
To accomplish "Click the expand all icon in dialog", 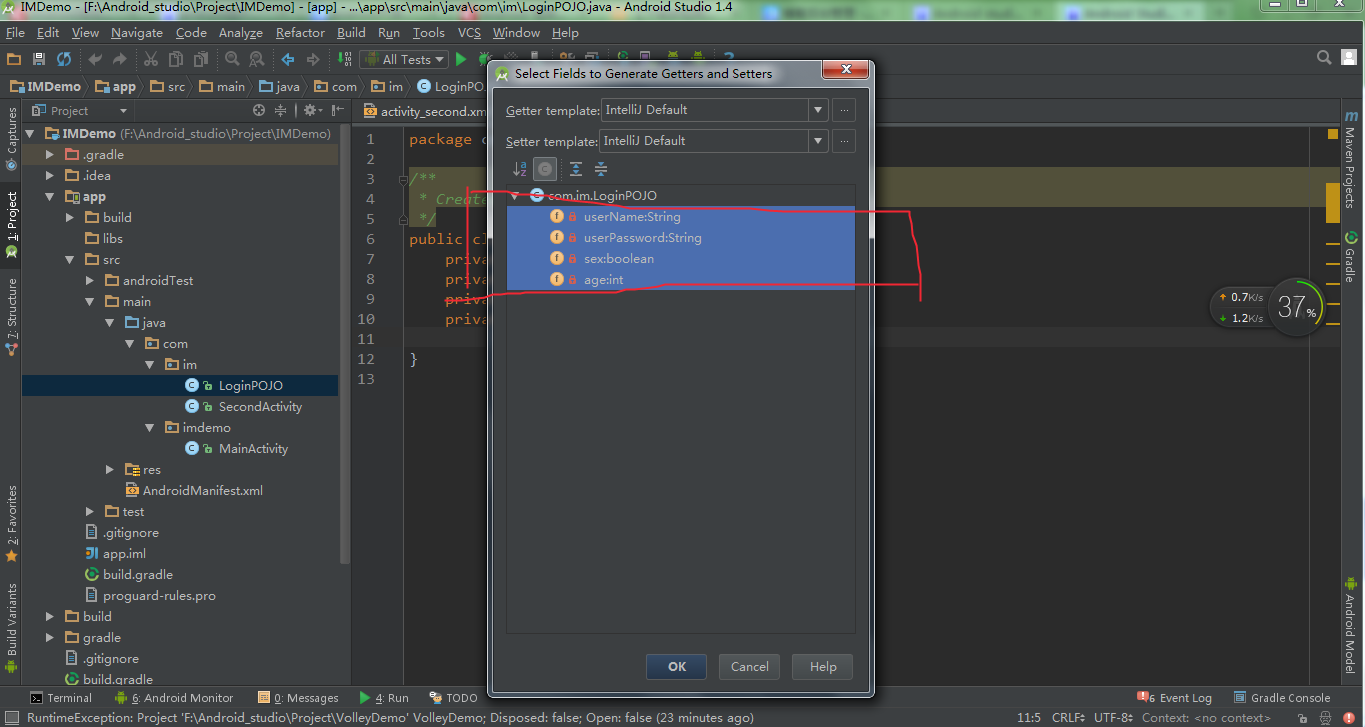I will pyautogui.click(x=576, y=169).
